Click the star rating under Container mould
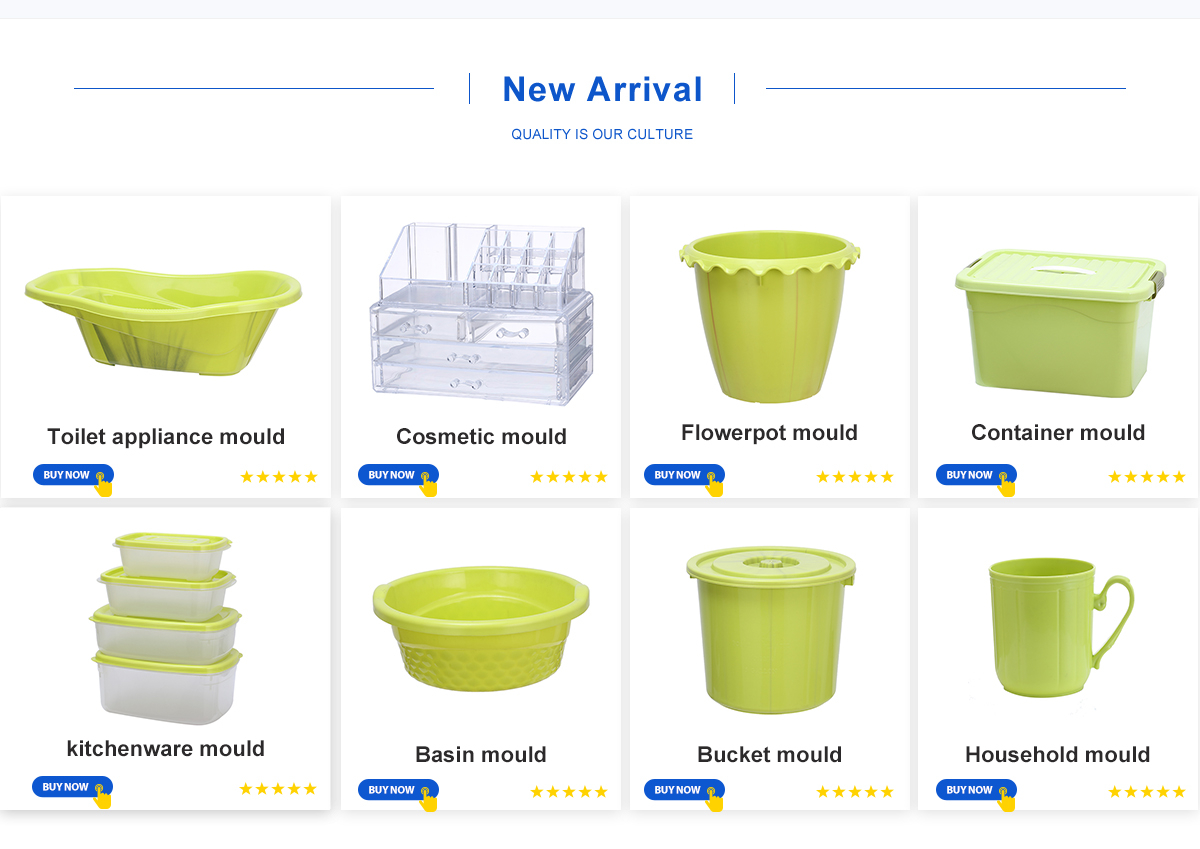1200x849 pixels. point(1146,477)
